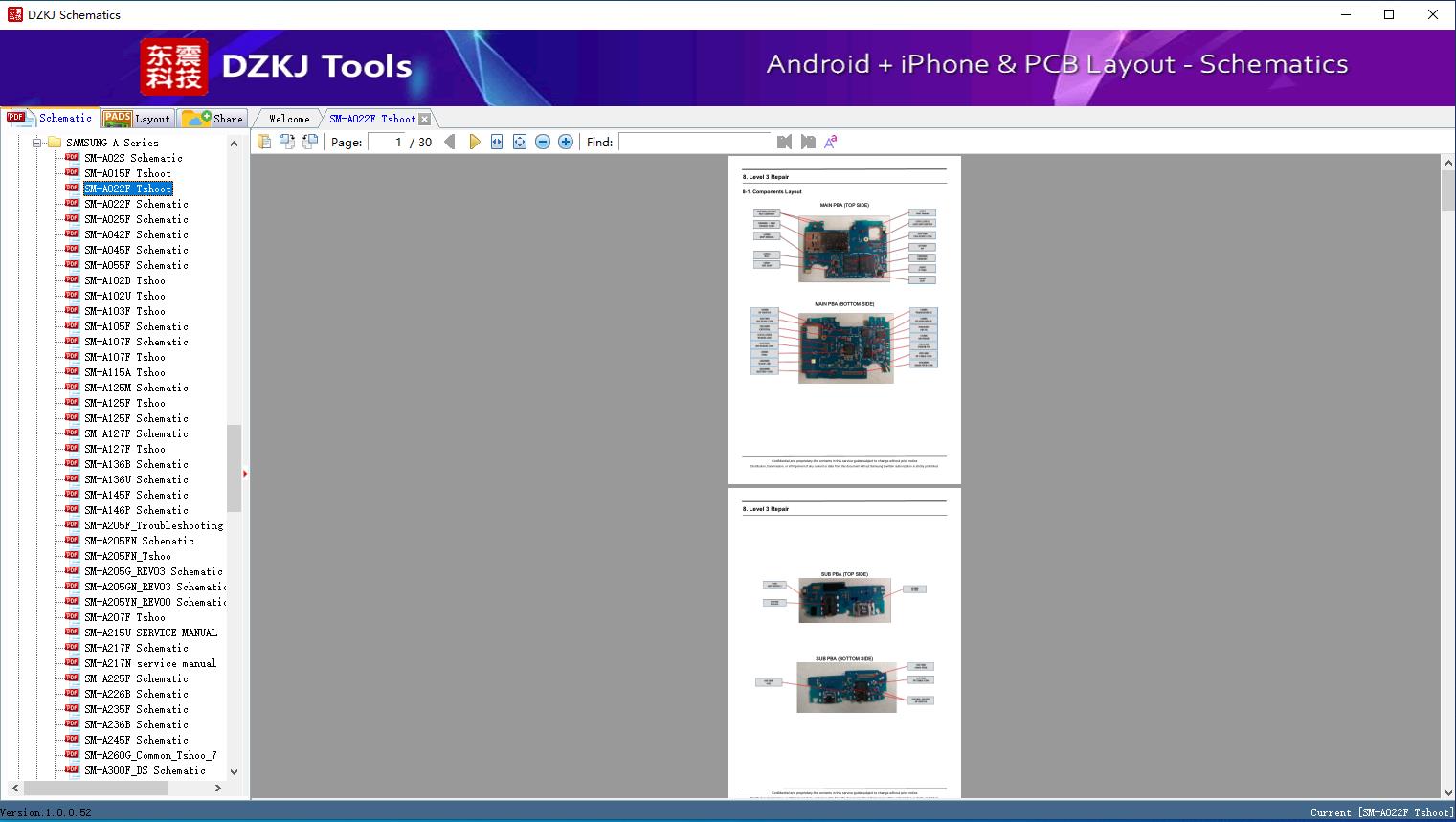
Task: Click the PDF icon beside SM-A102D Tshoo
Action: pos(72,279)
